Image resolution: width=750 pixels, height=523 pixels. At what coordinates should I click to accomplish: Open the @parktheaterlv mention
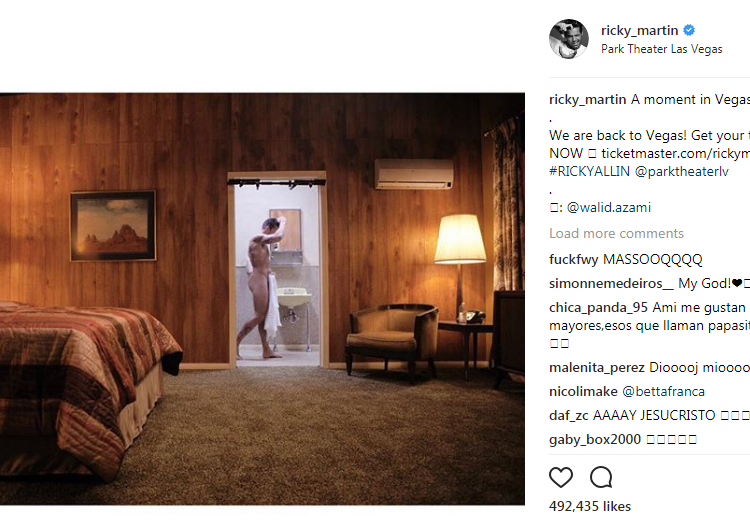click(x=682, y=171)
